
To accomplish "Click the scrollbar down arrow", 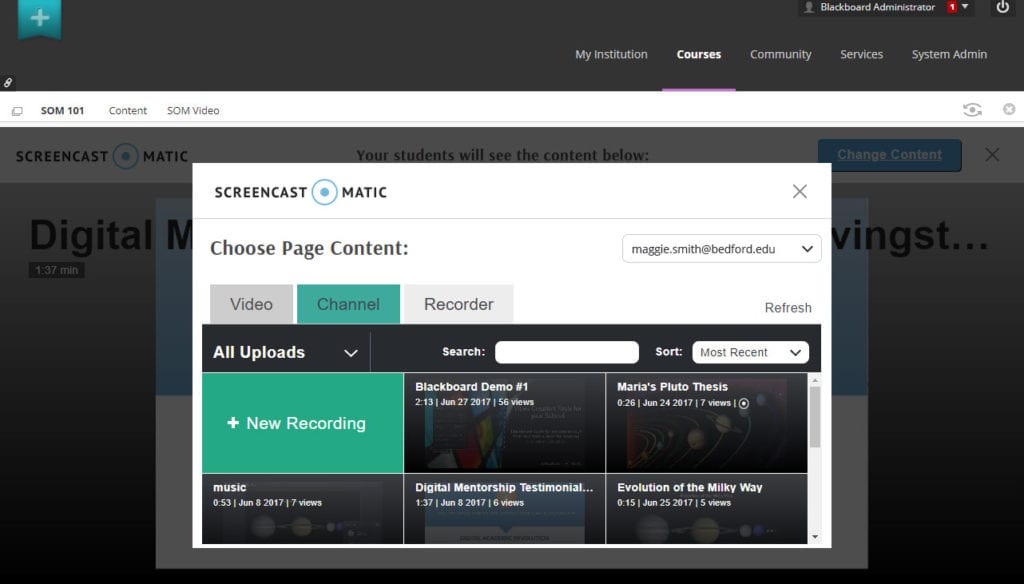I will point(814,537).
